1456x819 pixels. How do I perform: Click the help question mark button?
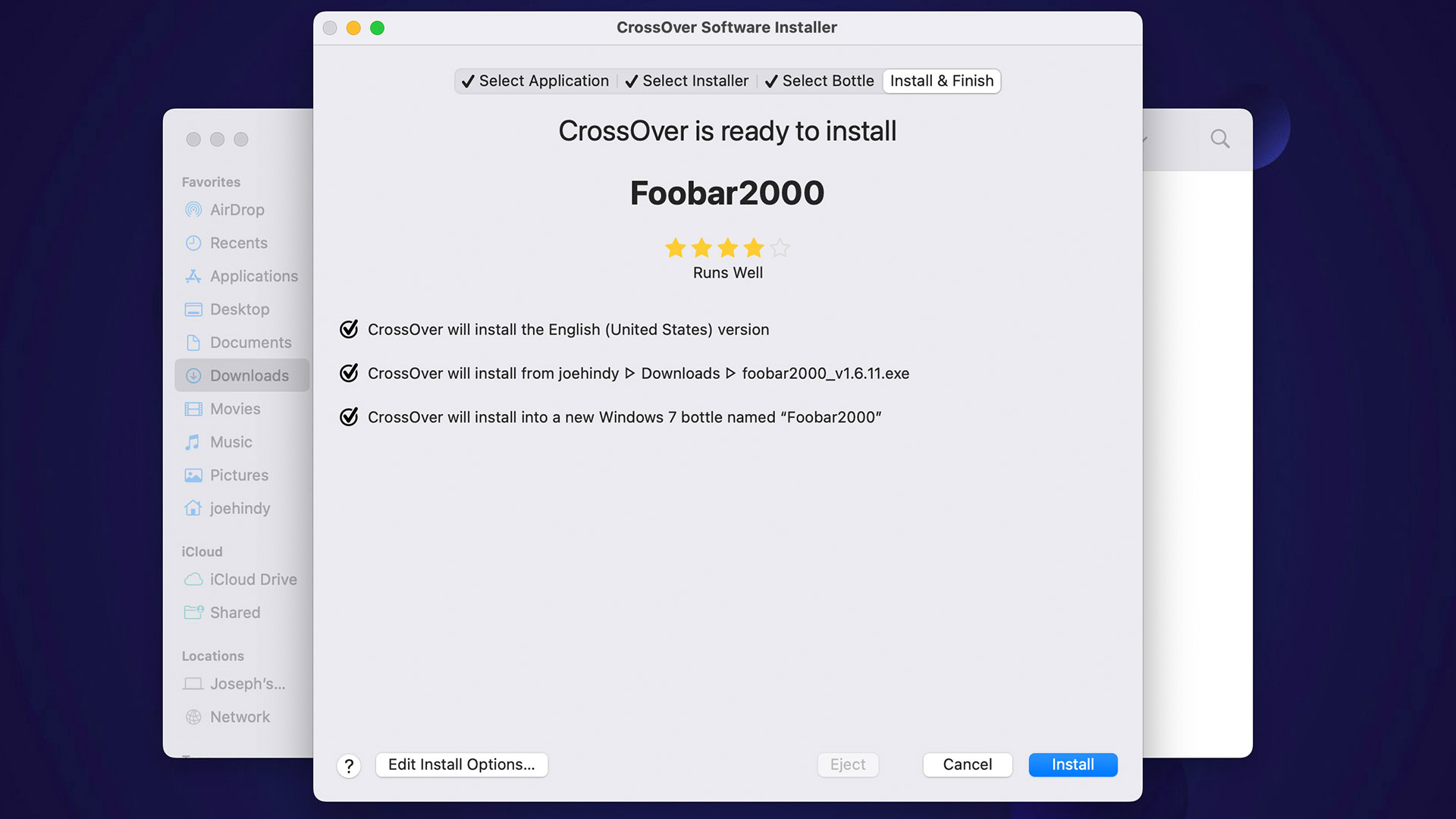349,766
